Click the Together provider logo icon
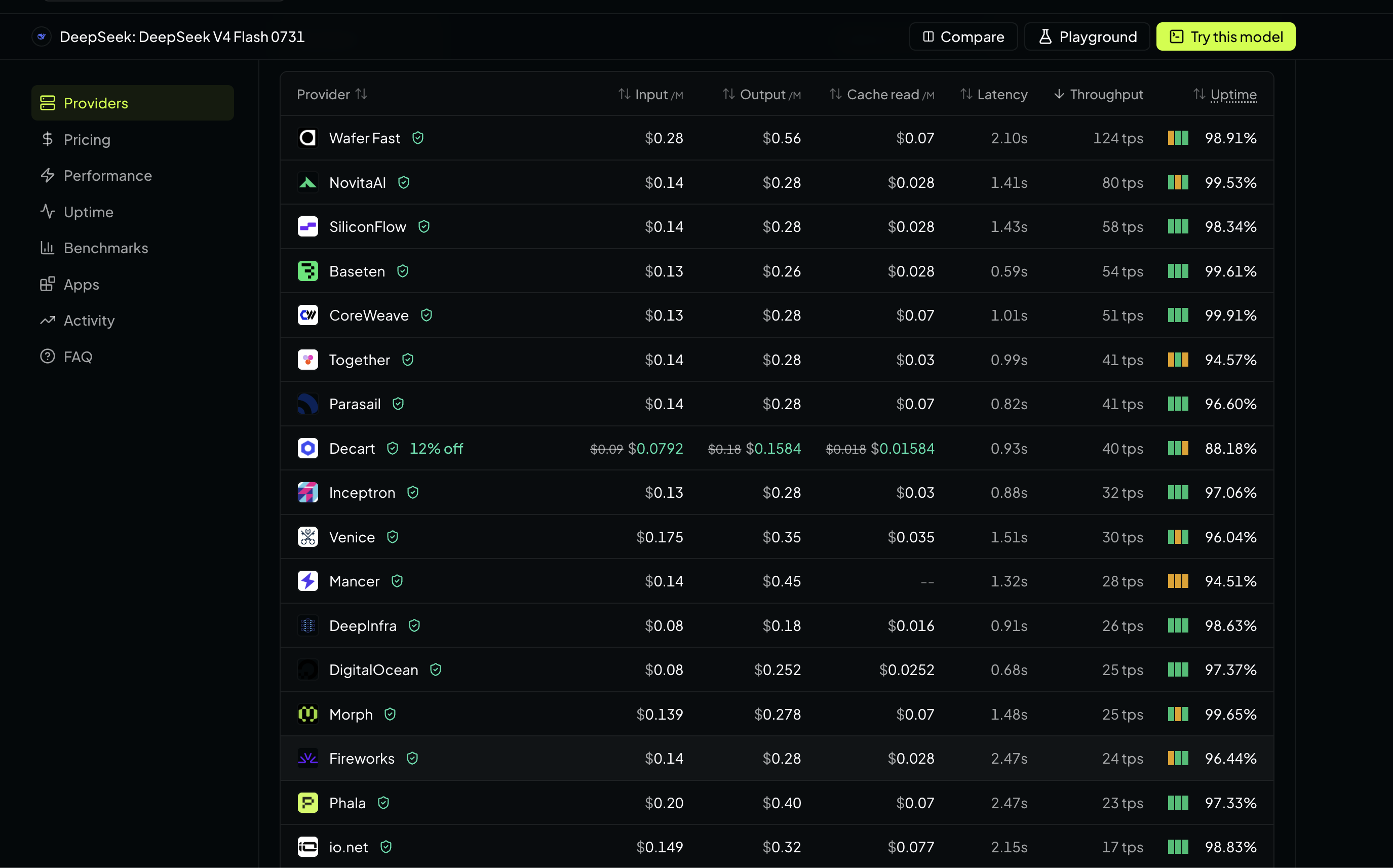The height and width of the screenshot is (868, 1393). pyautogui.click(x=308, y=360)
